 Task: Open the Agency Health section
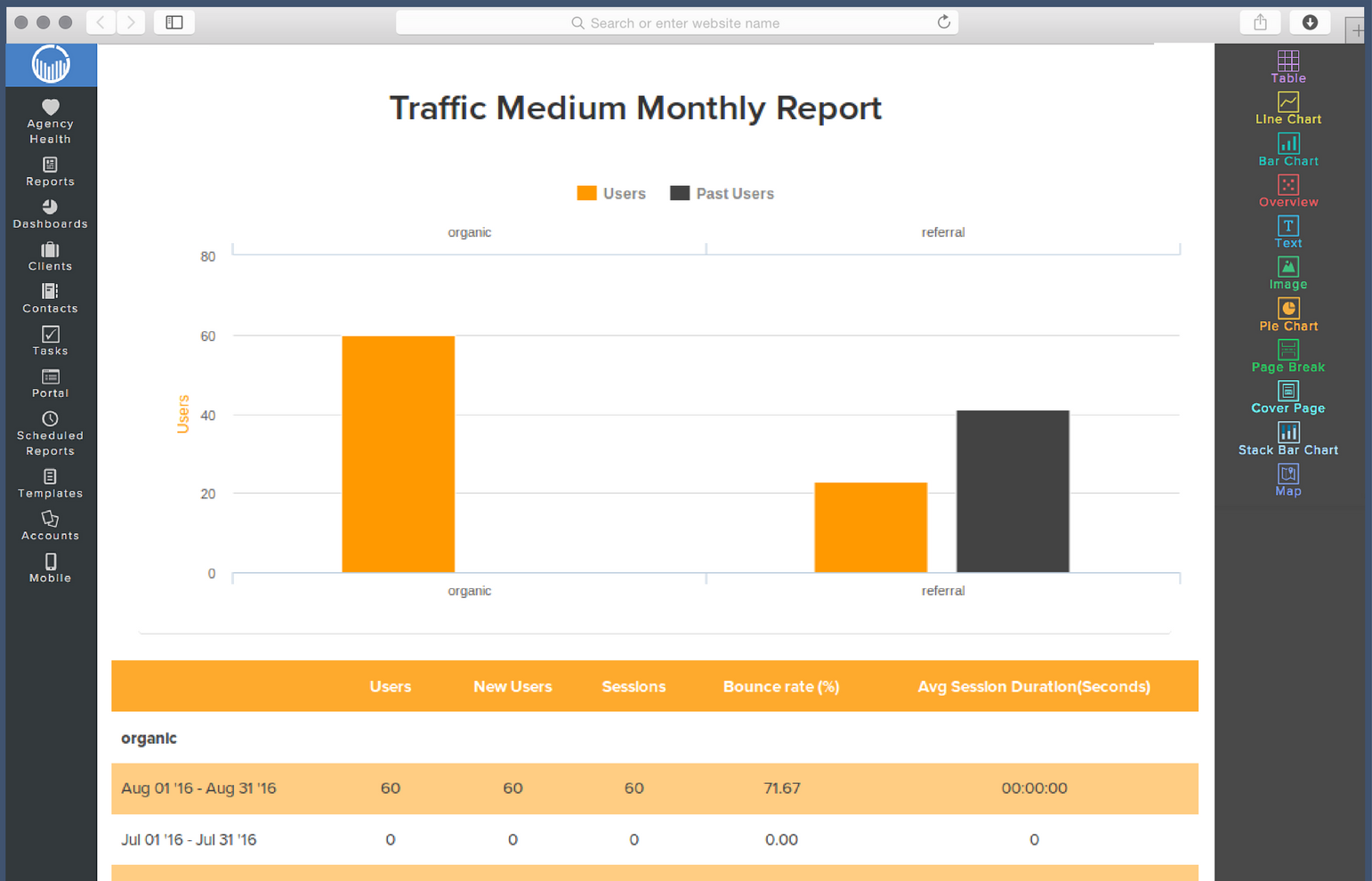50,121
